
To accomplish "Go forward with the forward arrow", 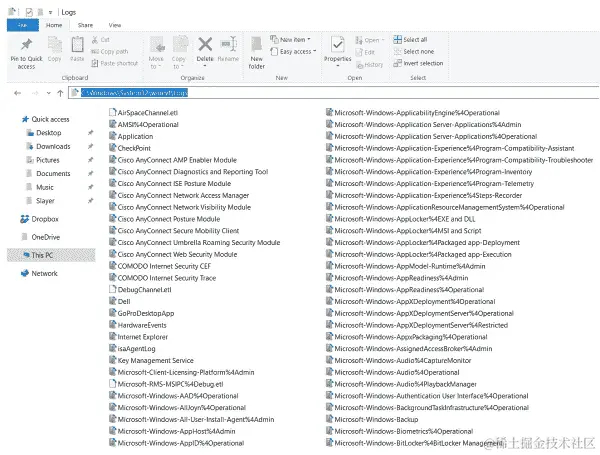I will (x=35, y=93).
